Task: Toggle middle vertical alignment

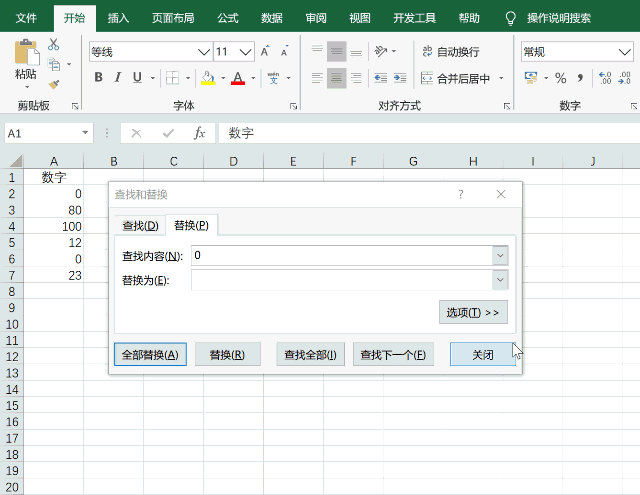Action: [336, 52]
